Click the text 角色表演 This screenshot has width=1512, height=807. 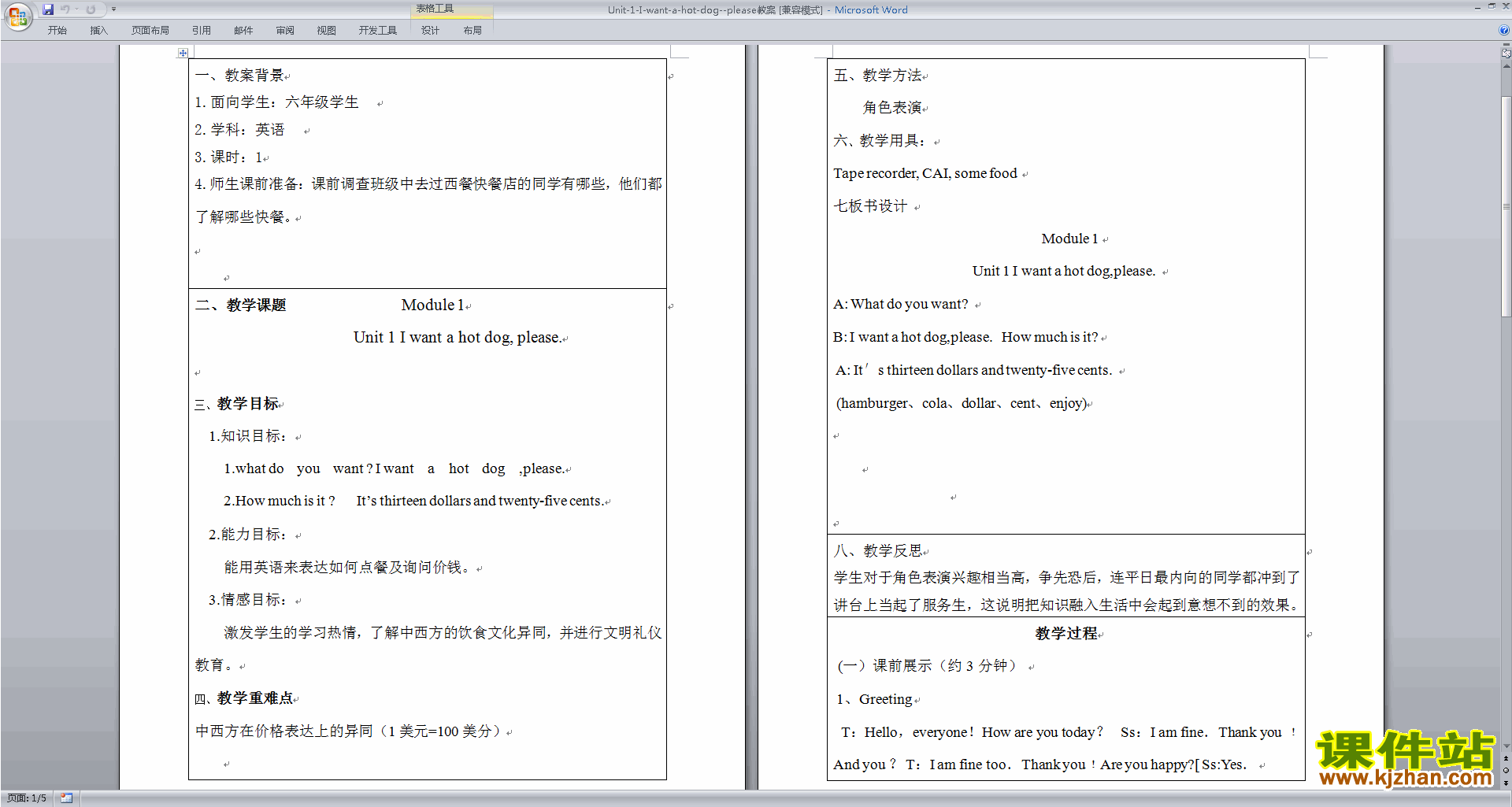891,108
